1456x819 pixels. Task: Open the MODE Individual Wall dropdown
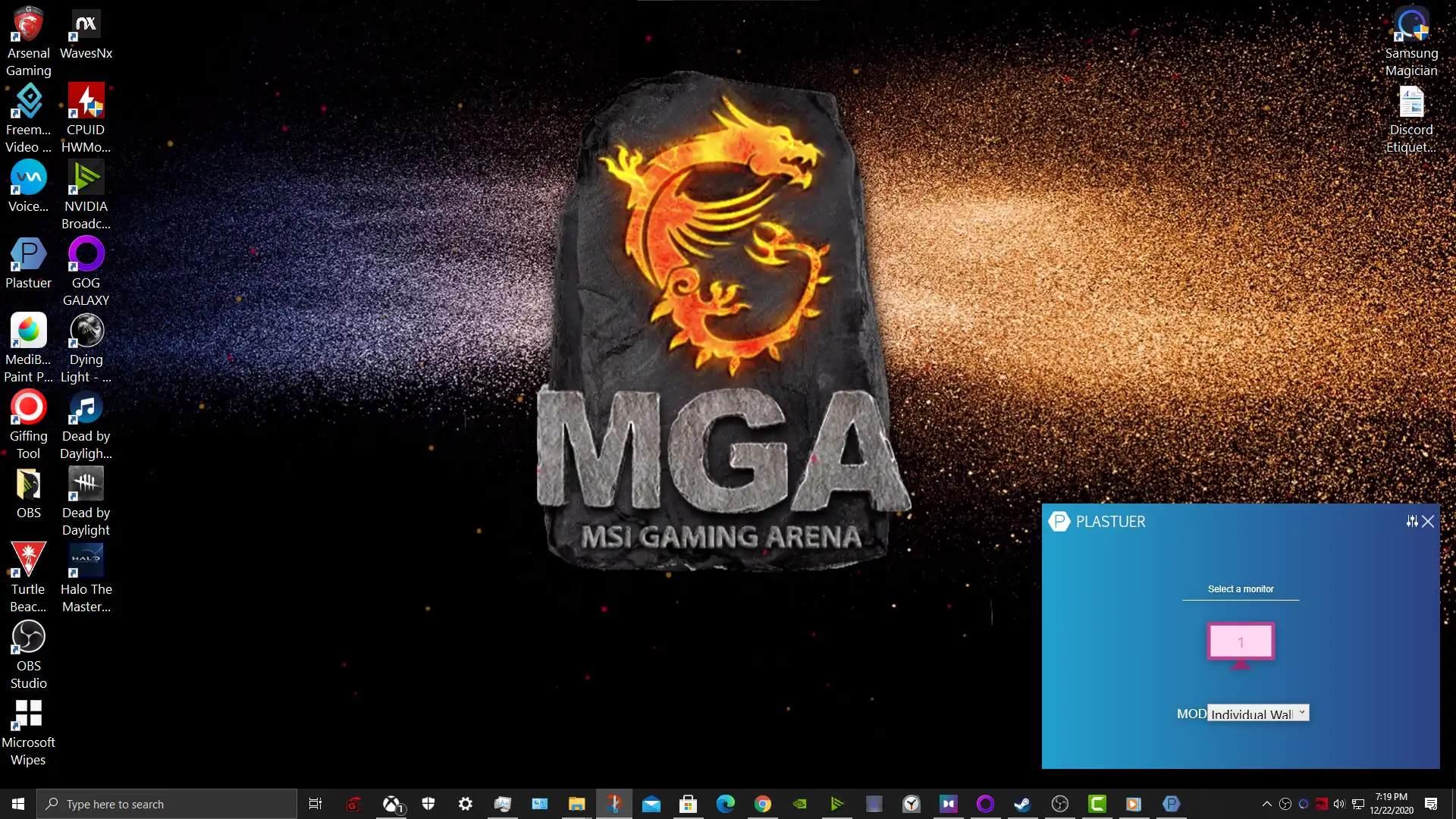(x=1258, y=713)
